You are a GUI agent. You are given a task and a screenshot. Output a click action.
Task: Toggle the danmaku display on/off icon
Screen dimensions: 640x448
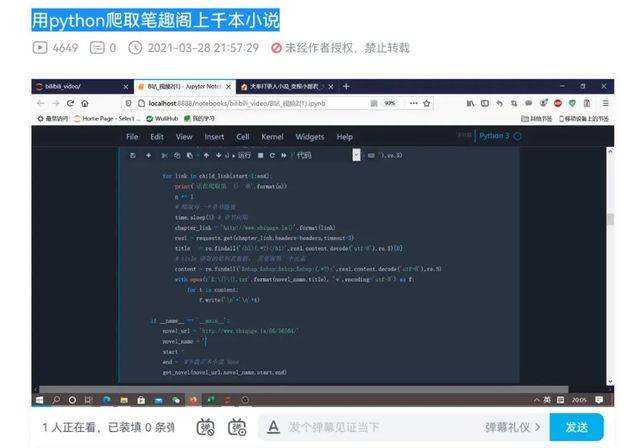[x=205, y=427]
